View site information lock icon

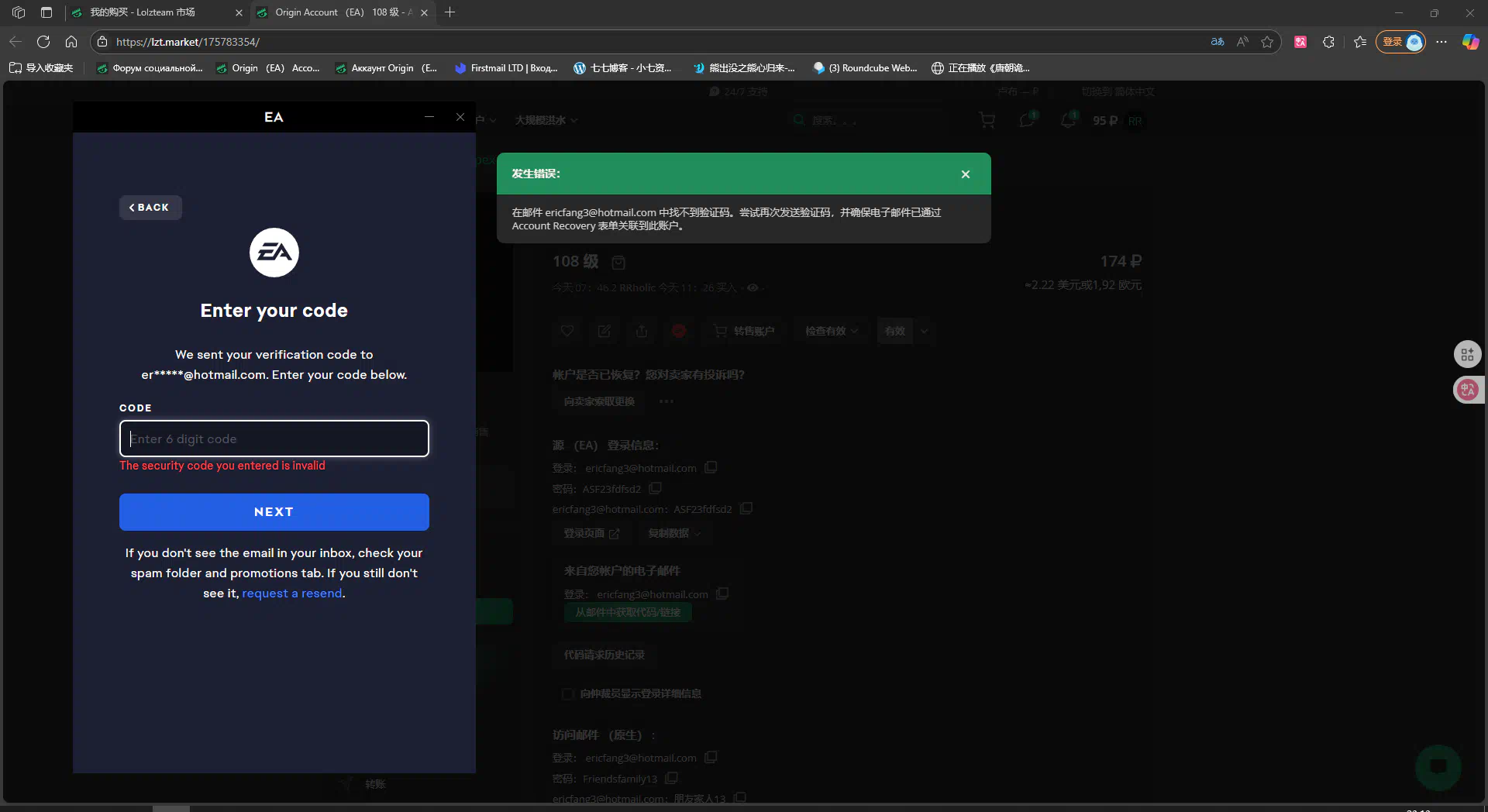click(x=102, y=42)
